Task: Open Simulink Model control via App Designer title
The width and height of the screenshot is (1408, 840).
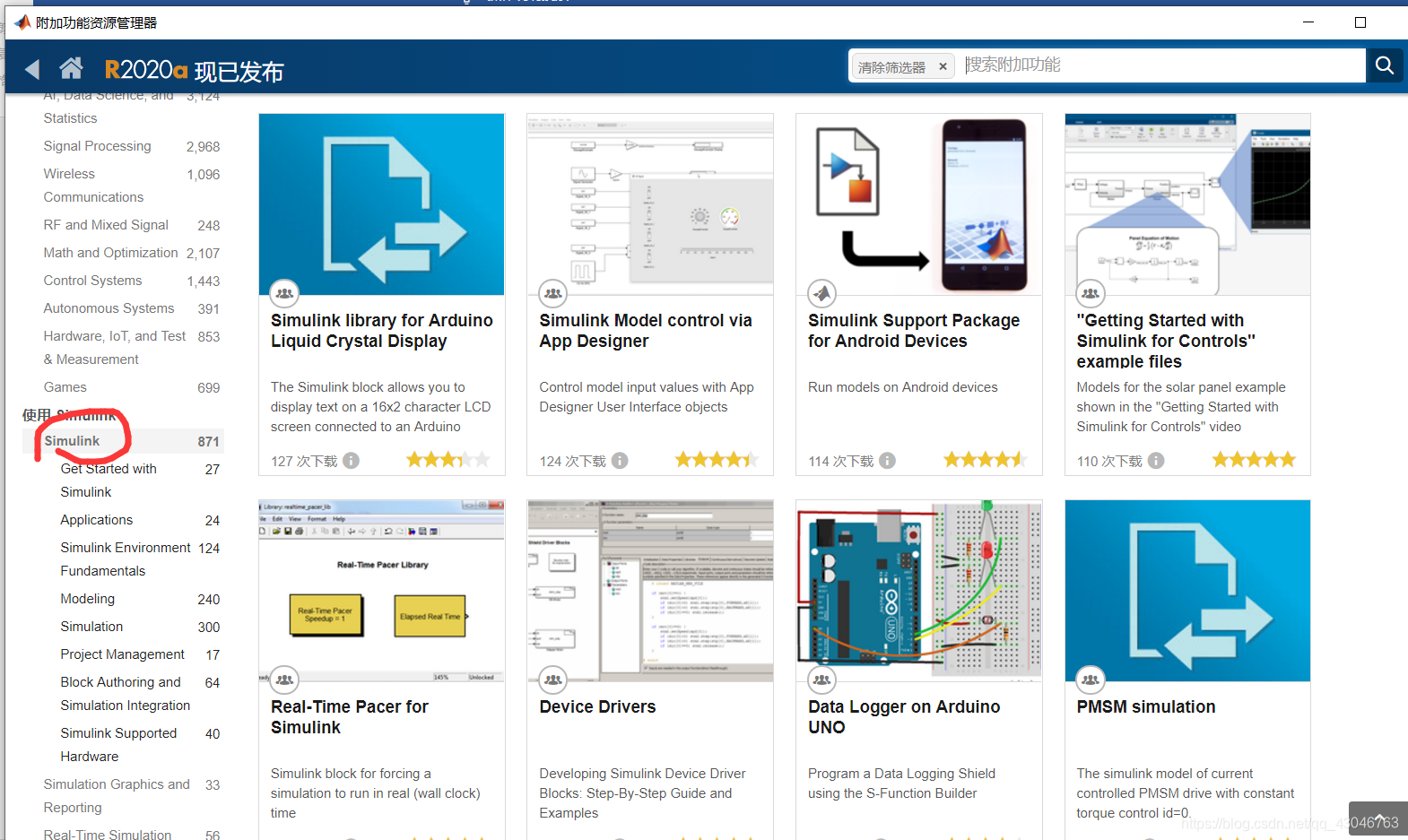Action: point(646,331)
